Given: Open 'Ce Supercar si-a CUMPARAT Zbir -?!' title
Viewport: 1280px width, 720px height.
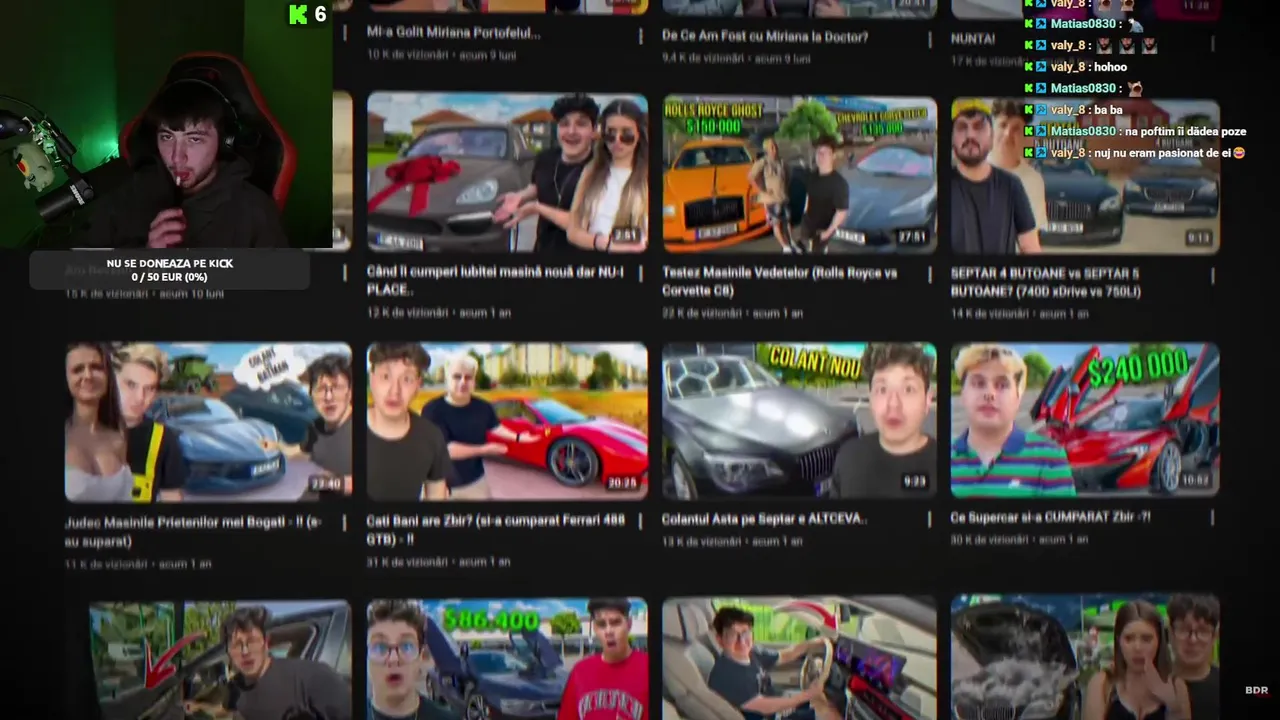Looking at the screenshot, I should click(x=1051, y=518).
